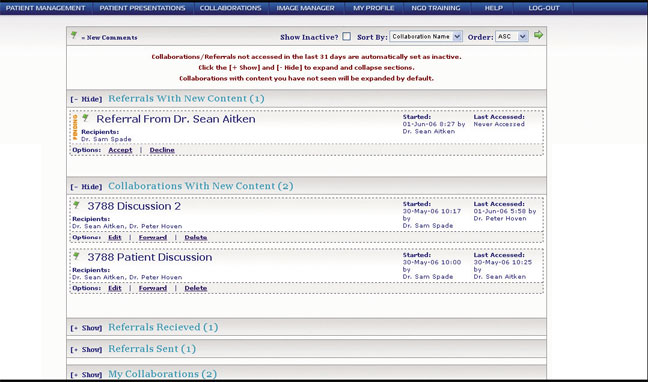This screenshot has height=382, width=648.
Task: Click the green arrow to apply the sort
Action: 538,35
